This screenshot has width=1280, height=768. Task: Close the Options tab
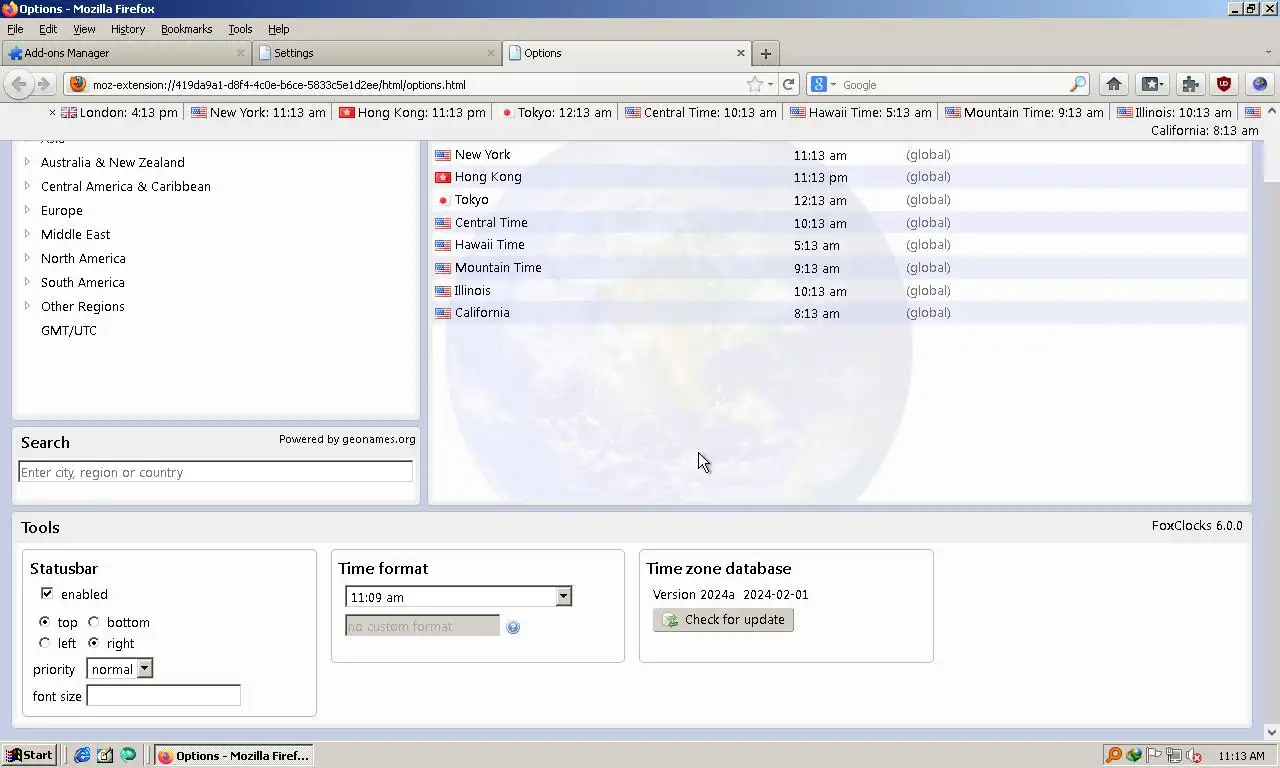[741, 53]
